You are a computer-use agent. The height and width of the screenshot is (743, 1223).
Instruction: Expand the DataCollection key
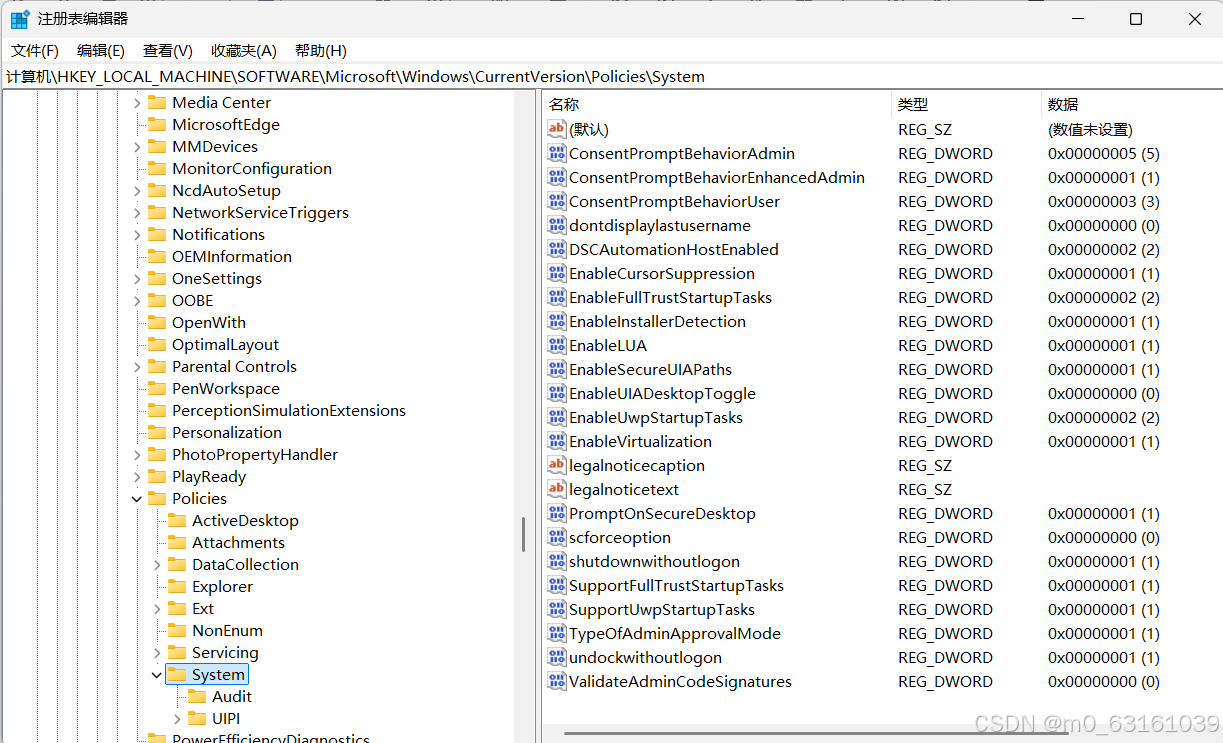pos(157,564)
